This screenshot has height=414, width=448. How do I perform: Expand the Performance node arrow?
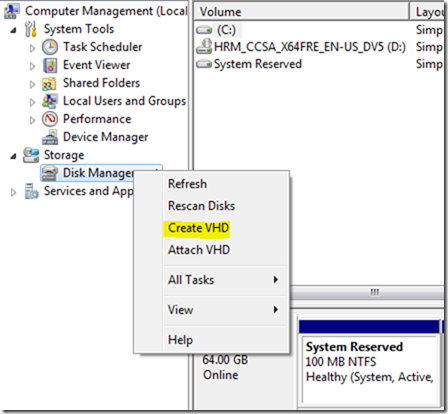tap(32, 120)
